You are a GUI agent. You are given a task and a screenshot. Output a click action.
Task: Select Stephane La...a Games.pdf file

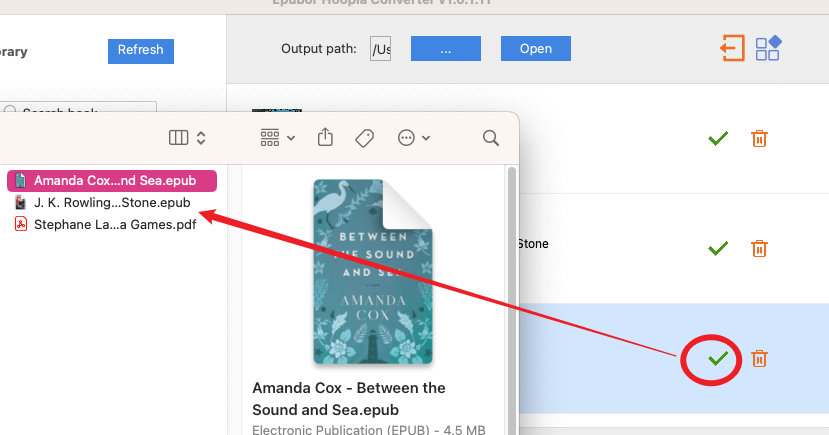click(112, 225)
